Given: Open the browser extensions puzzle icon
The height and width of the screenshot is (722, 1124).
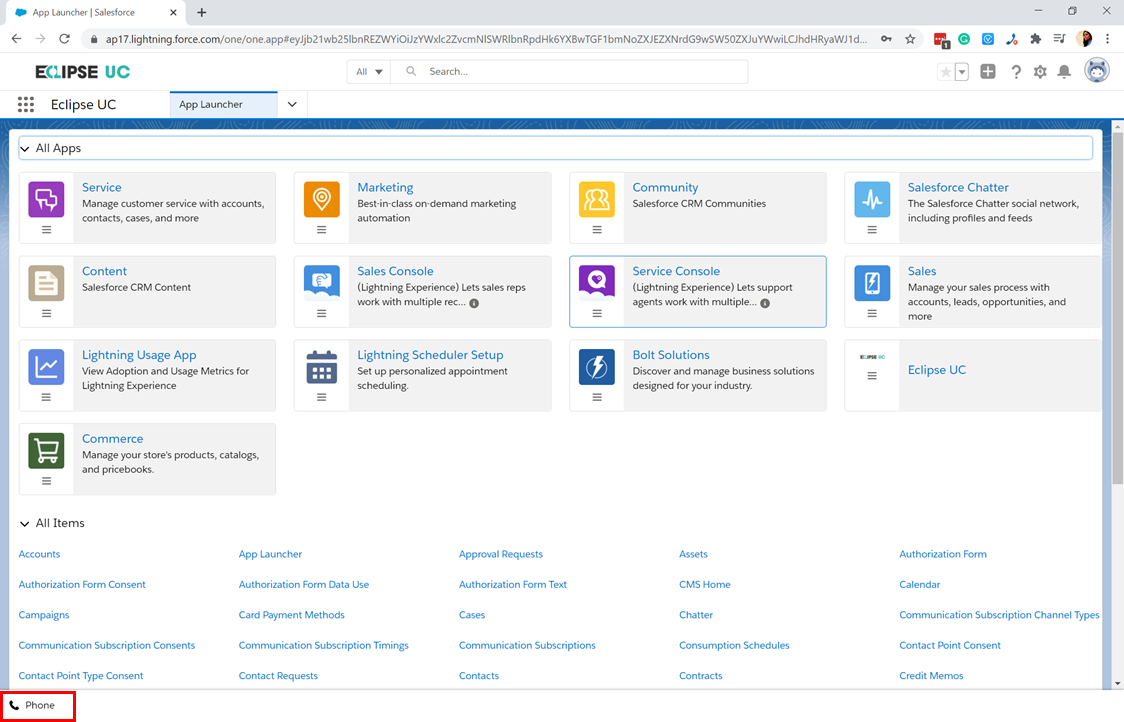Looking at the screenshot, I should [1035, 39].
